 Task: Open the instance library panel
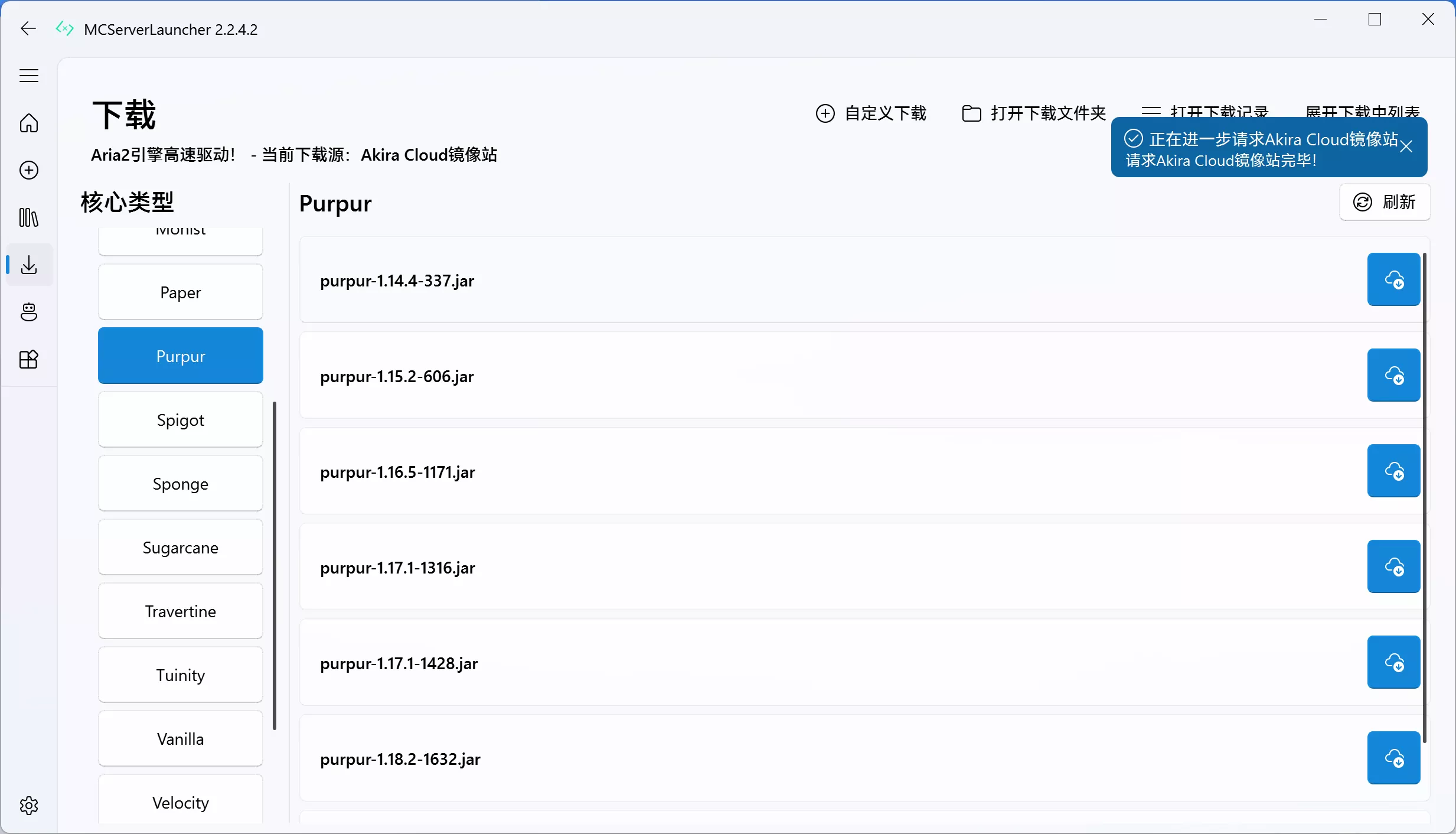[x=28, y=218]
